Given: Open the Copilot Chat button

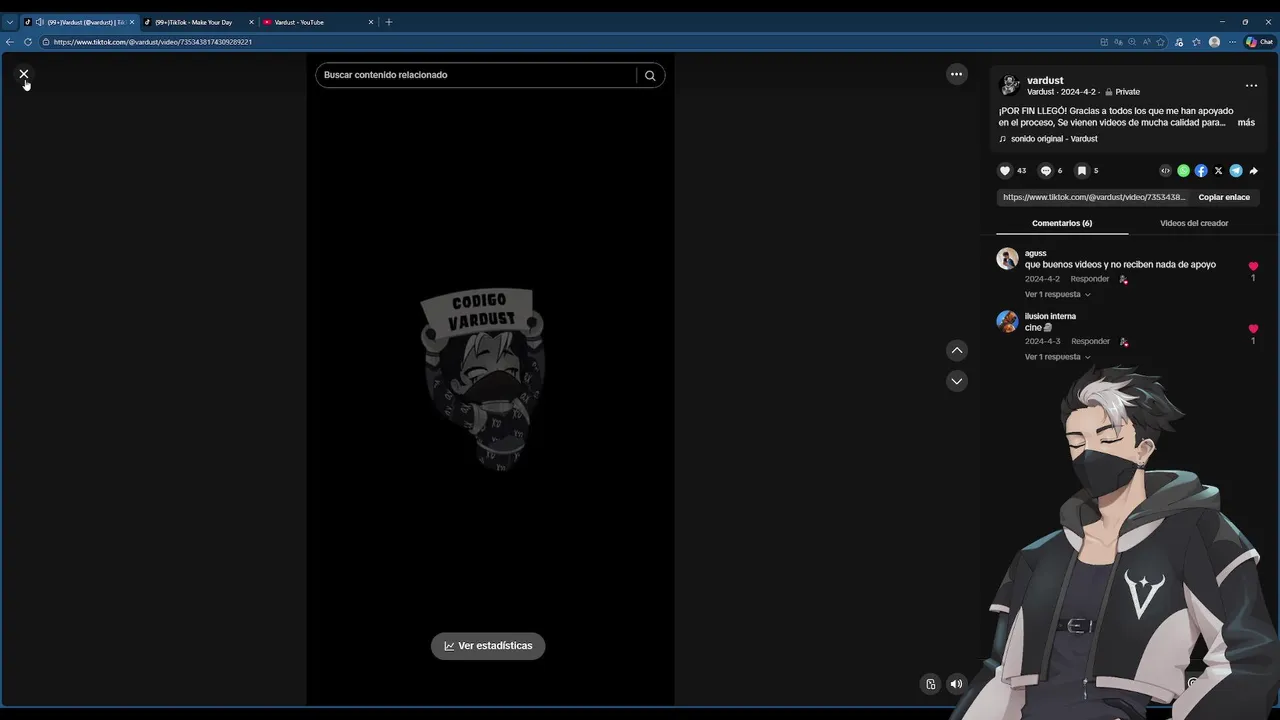Looking at the screenshot, I should [1258, 42].
